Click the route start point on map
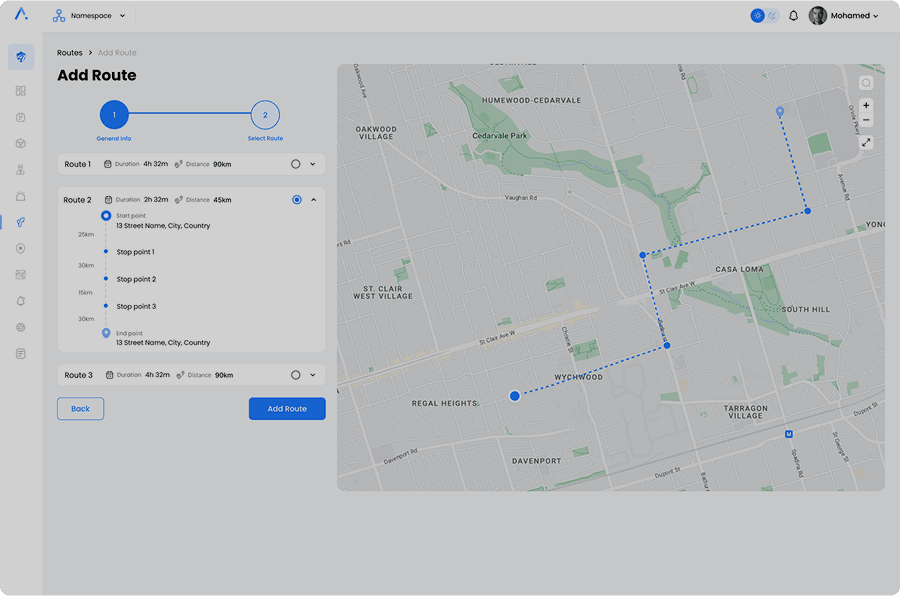The width and height of the screenshot is (900, 596). (x=515, y=396)
